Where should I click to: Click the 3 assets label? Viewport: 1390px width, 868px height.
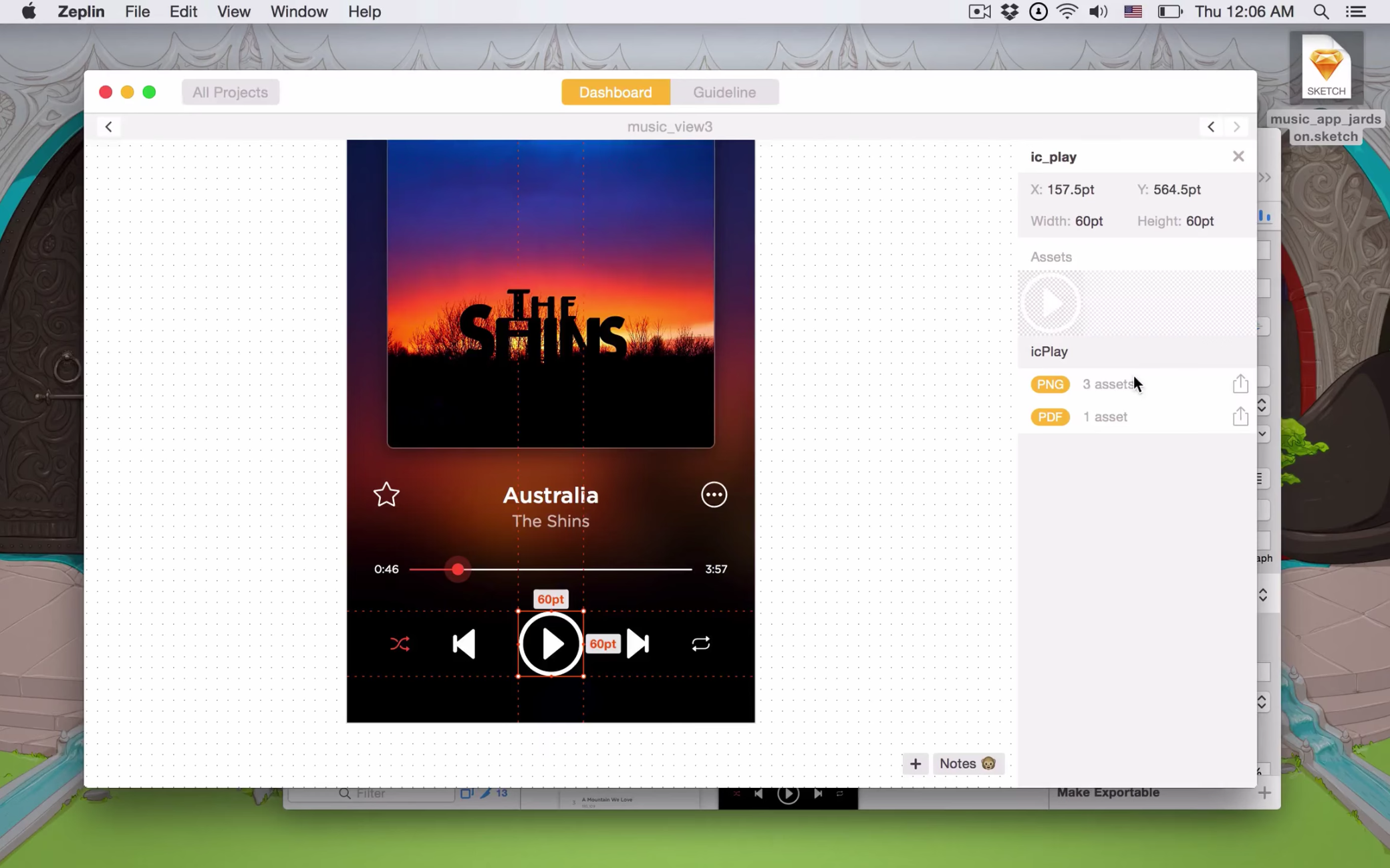click(1107, 384)
